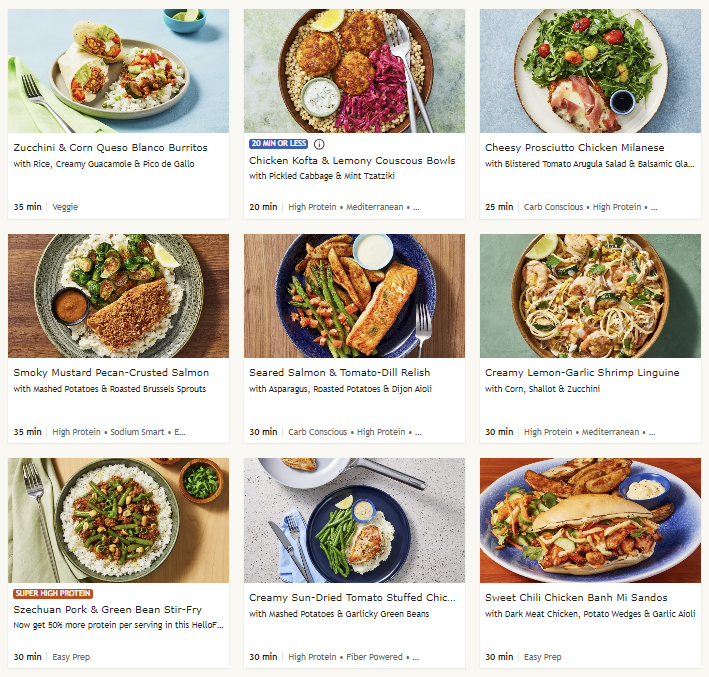Select the Veggie tag on the burritos card
The height and width of the screenshot is (677, 709).
[x=65, y=207]
